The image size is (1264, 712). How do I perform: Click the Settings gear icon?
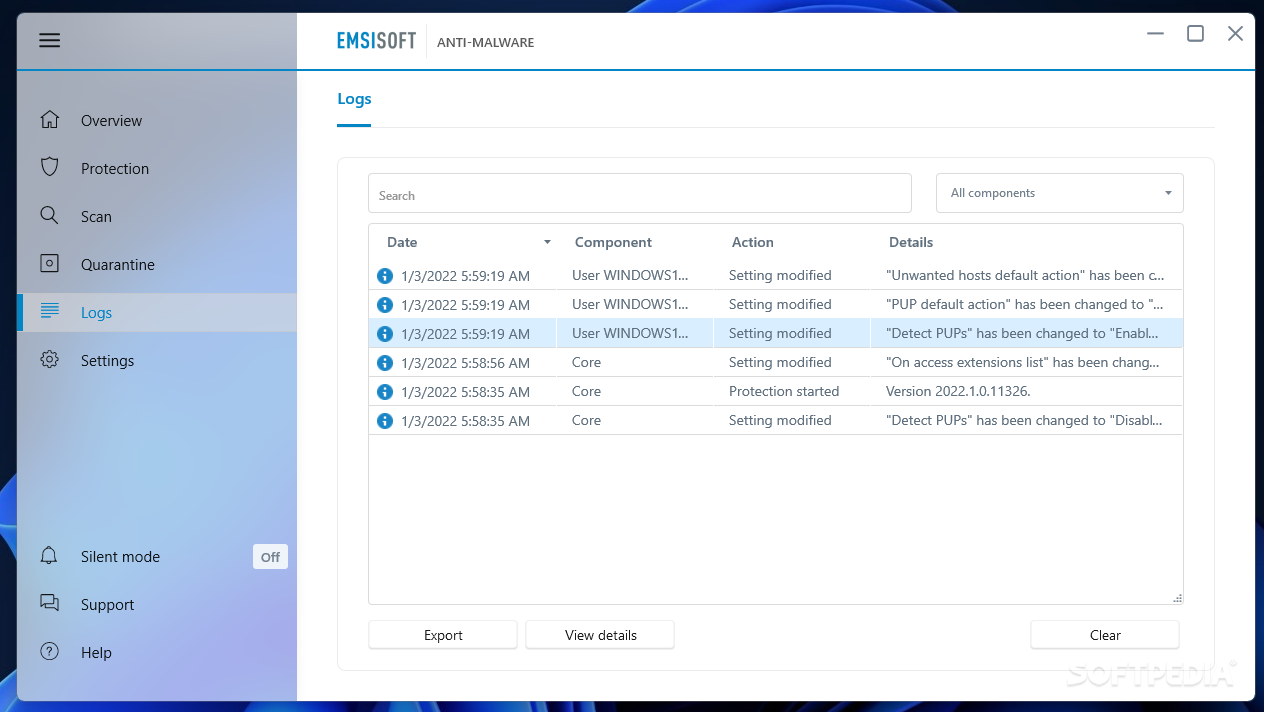50,360
